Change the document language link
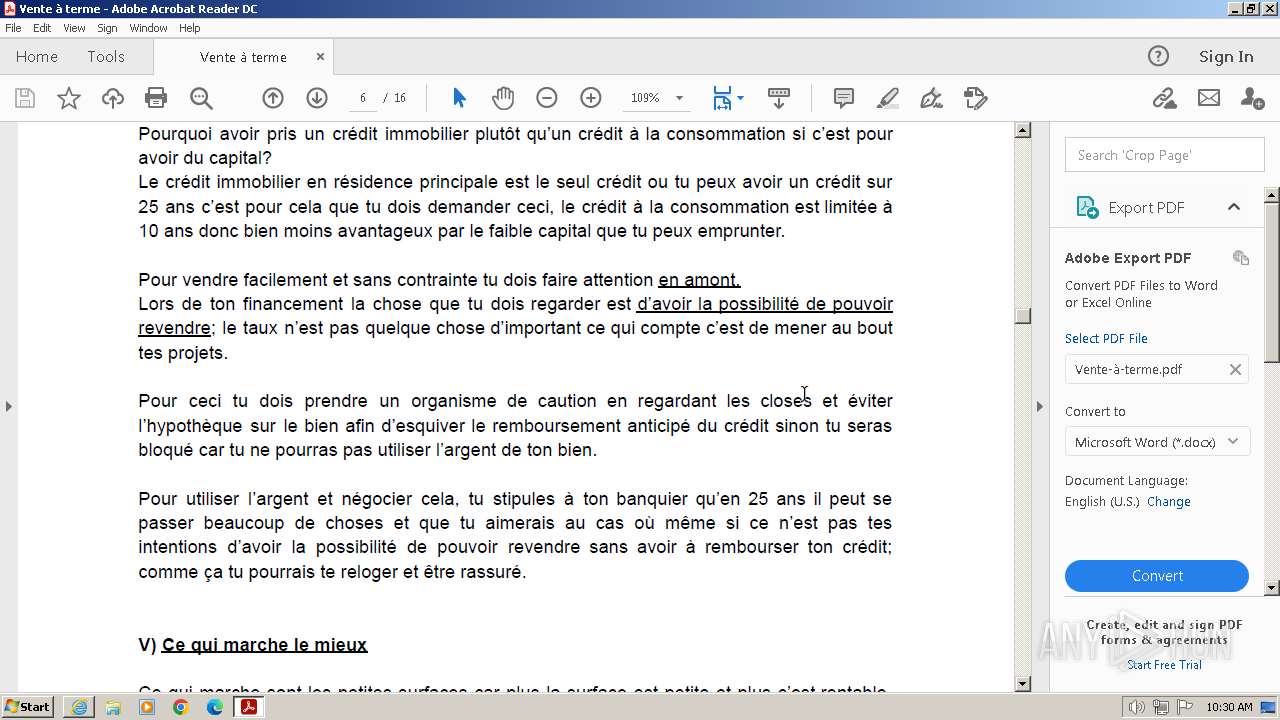Screen dimensions: 1280x720 click(1168, 501)
